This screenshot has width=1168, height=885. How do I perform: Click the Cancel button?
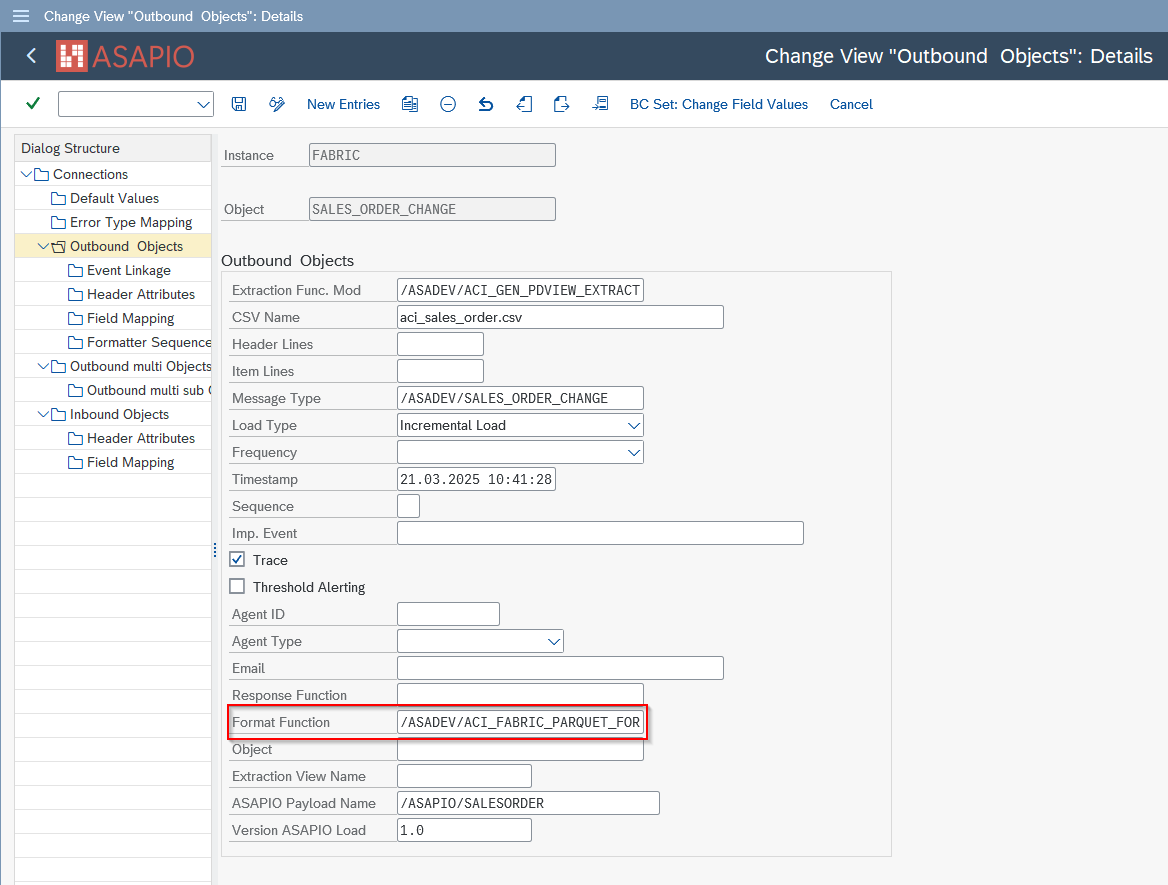[x=851, y=104]
